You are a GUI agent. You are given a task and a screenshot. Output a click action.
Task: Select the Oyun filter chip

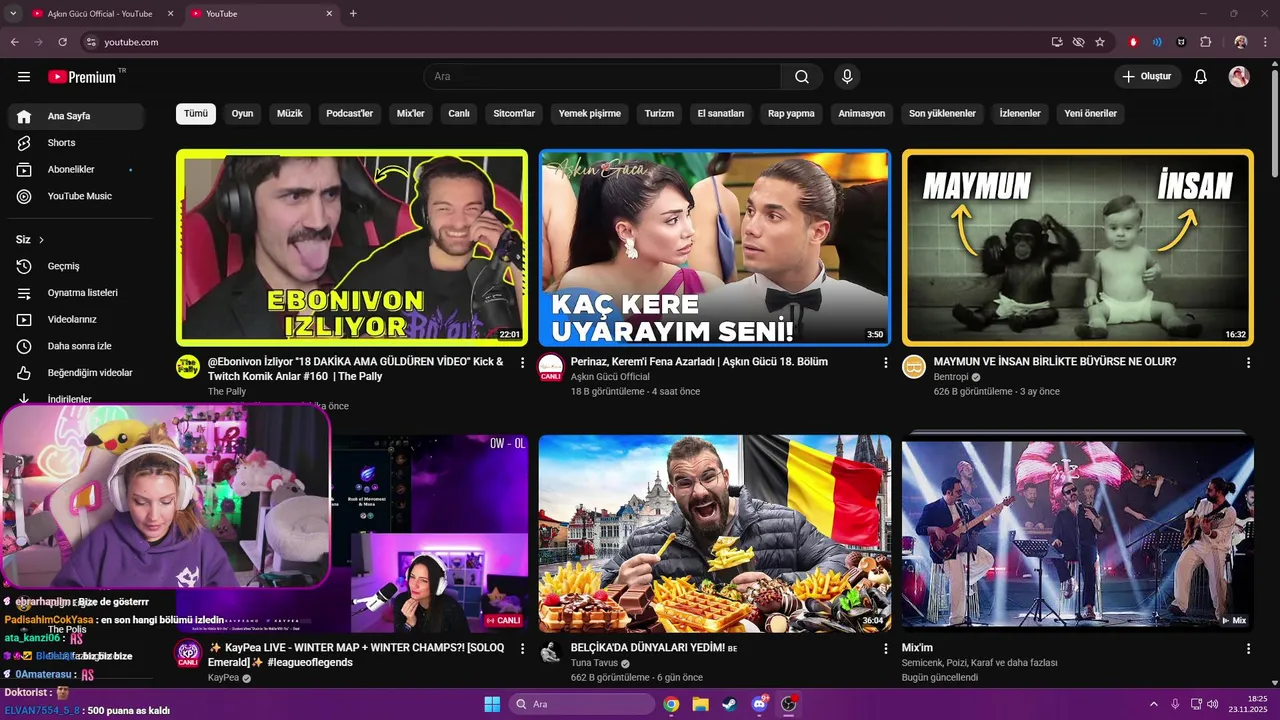242,114
